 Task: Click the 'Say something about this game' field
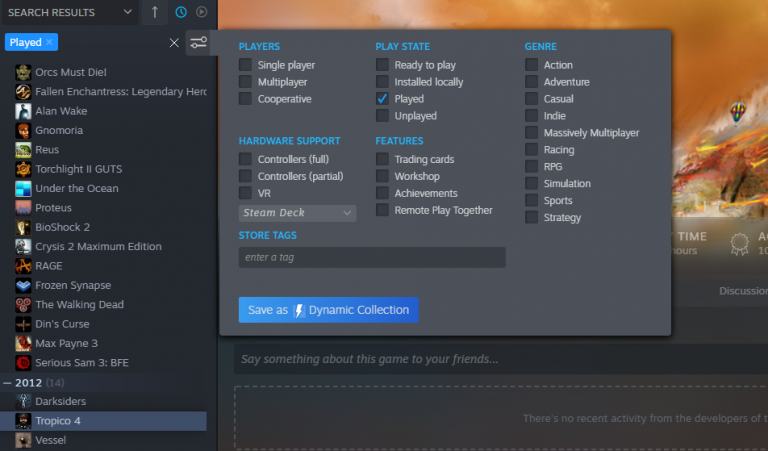pos(501,359)
